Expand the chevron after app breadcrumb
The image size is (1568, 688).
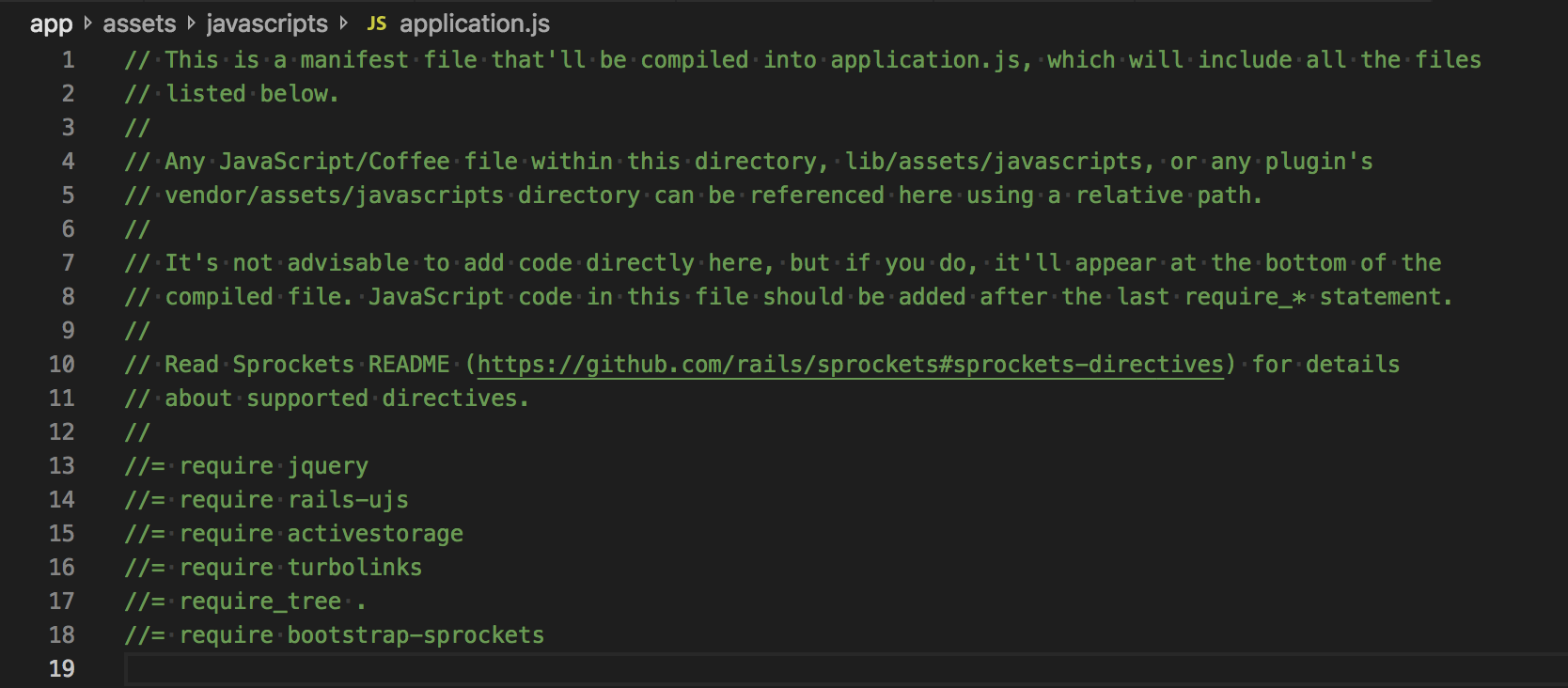pyautogui.click(x=87, y=23)
